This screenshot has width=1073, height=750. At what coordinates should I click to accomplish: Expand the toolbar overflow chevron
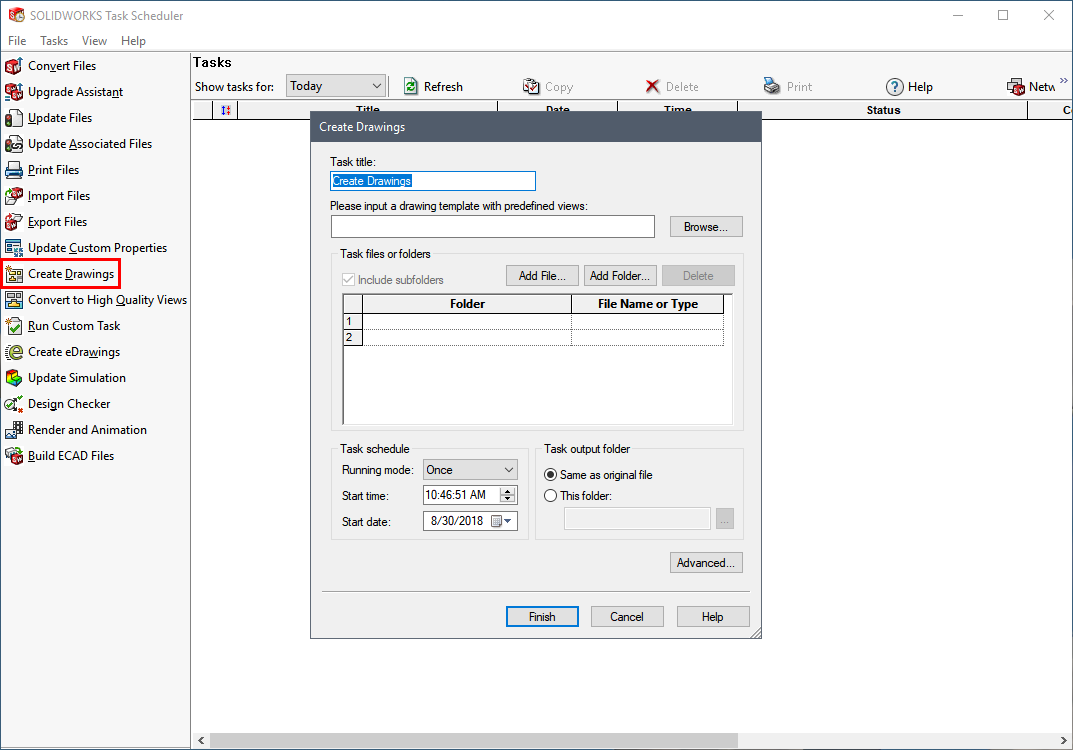(x=1063, y=81)
